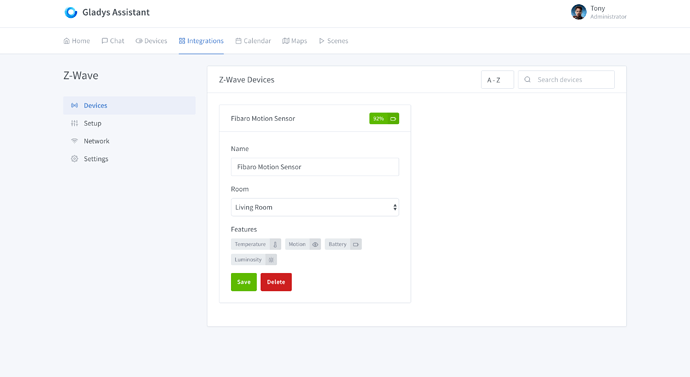This screenshot has width=690, height=377.
Task: Click the Z-Wave Devices heading text
Action: click(x=246, y=80)
